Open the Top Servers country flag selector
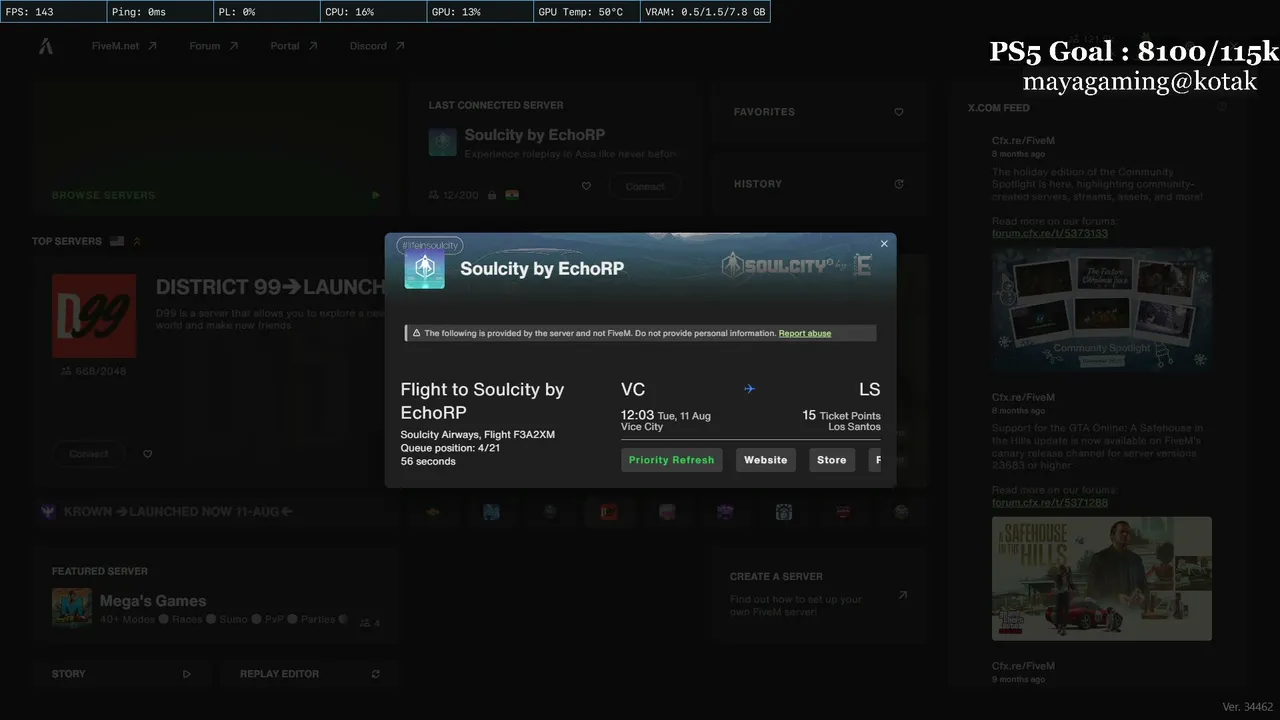 117,241
